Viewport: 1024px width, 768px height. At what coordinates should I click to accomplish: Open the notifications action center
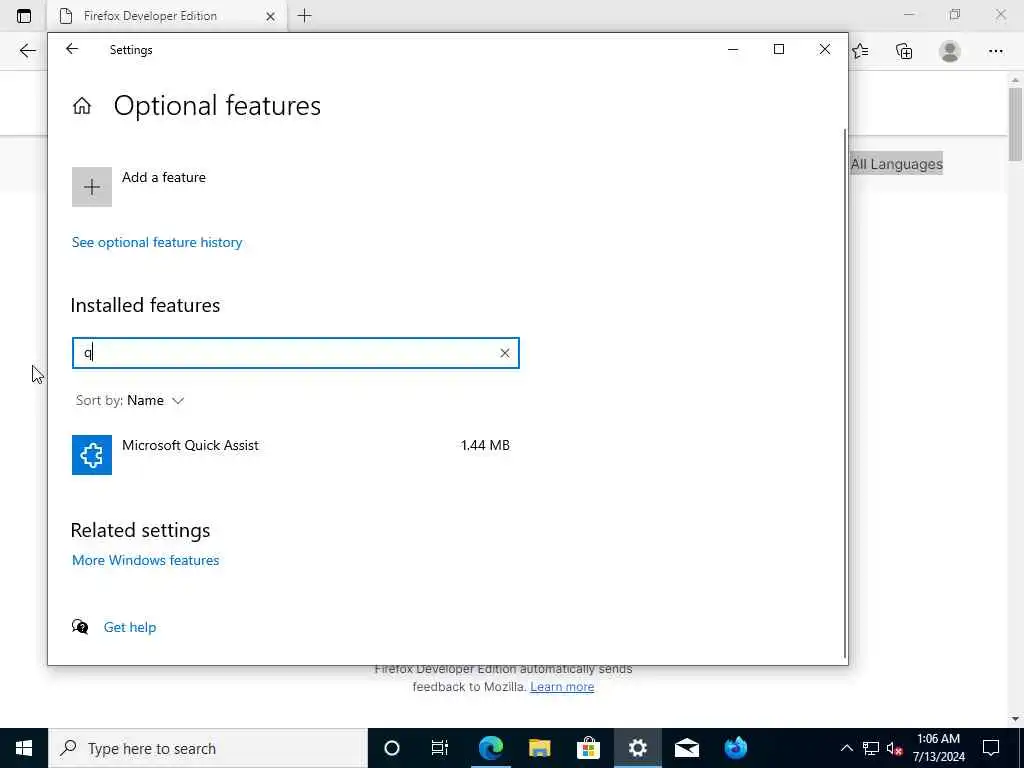[x=991, y=748]
